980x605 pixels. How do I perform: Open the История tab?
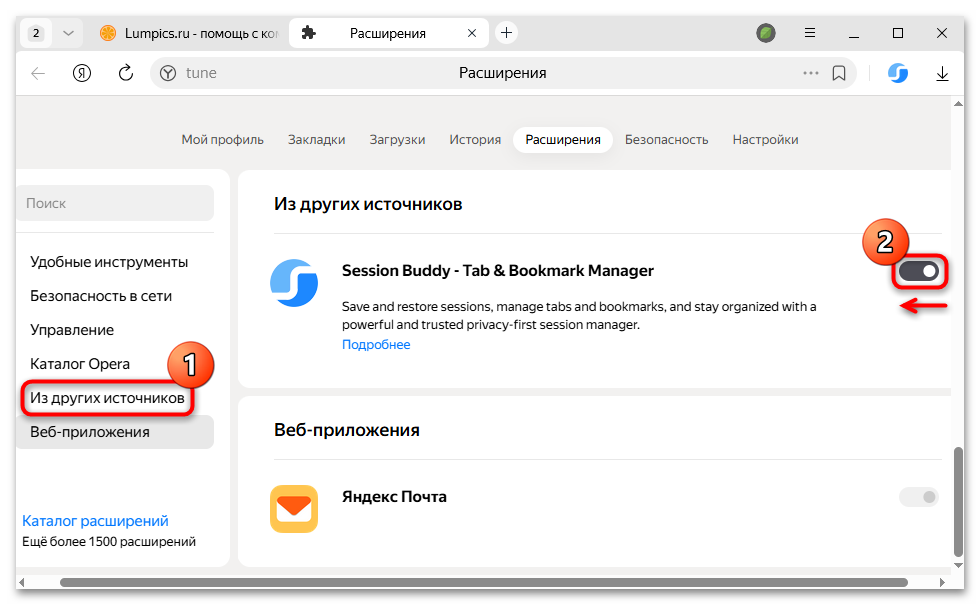pyautogui.click(x=475, y=139)
